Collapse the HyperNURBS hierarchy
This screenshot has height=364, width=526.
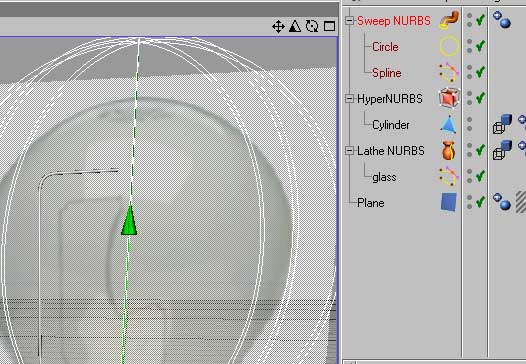point(349,99)
